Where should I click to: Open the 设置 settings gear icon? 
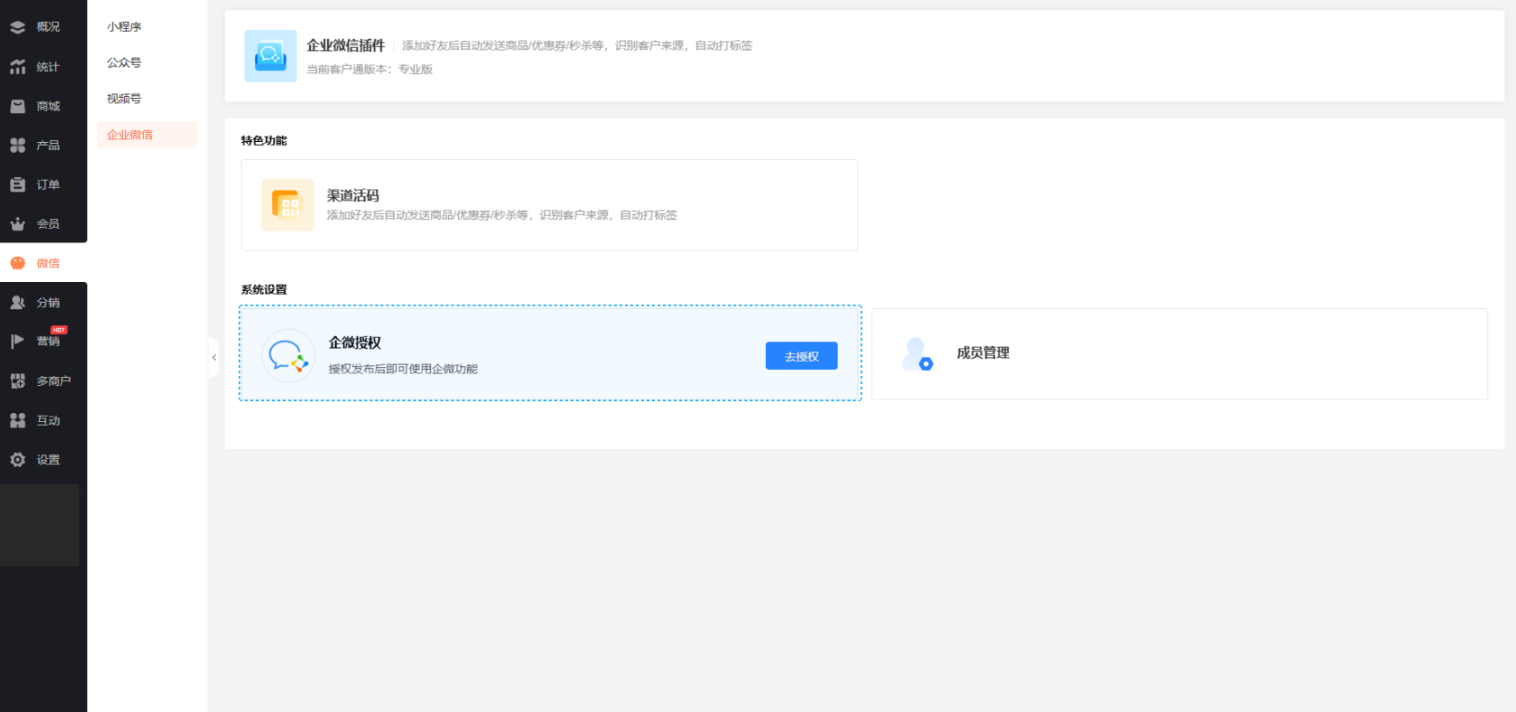pos(18,460)
